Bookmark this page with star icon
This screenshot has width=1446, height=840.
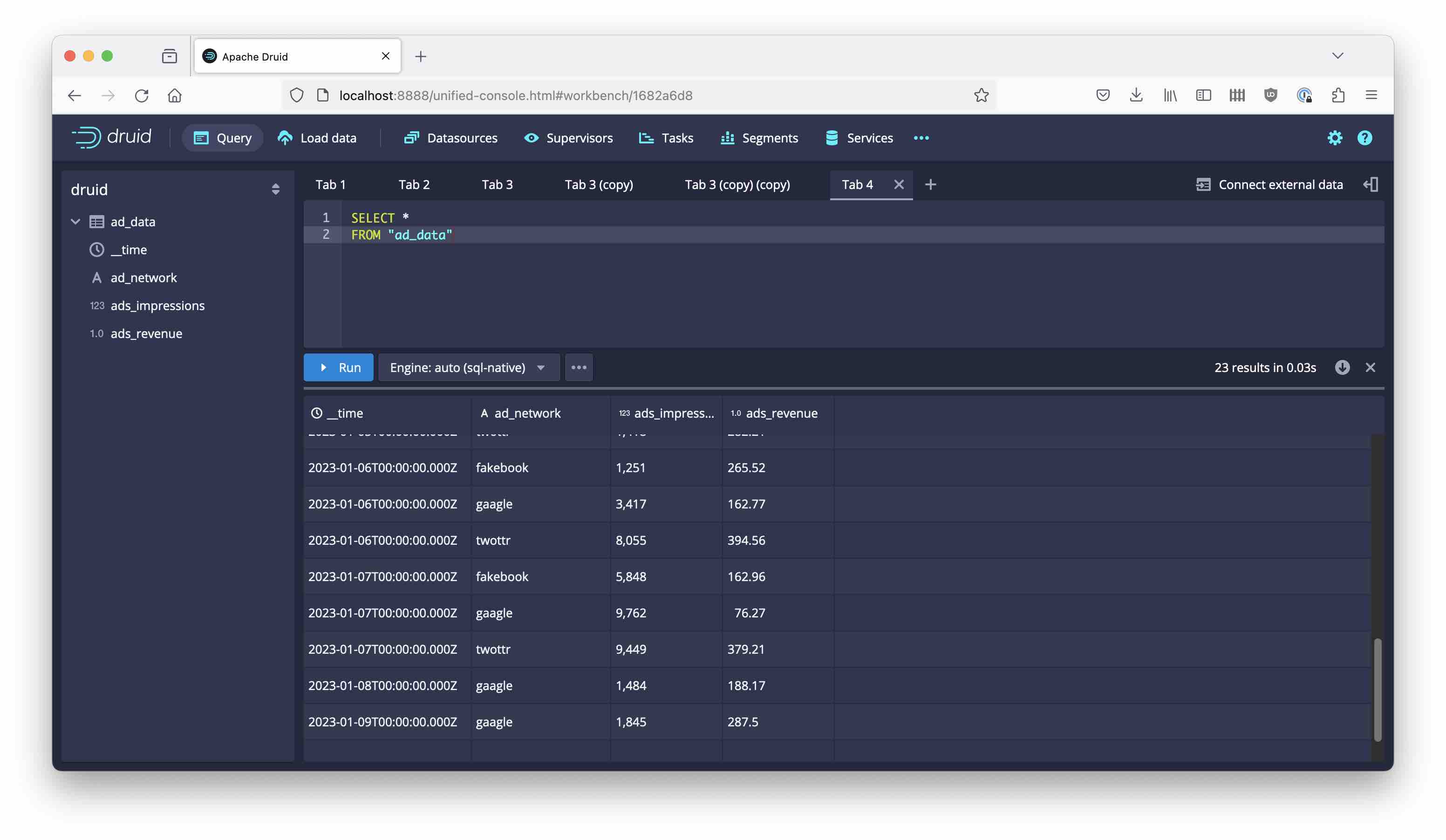tap(981, 95)
